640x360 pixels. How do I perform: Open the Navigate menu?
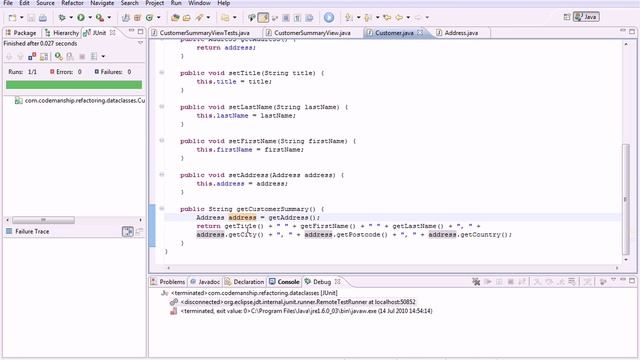click(102, 3)
